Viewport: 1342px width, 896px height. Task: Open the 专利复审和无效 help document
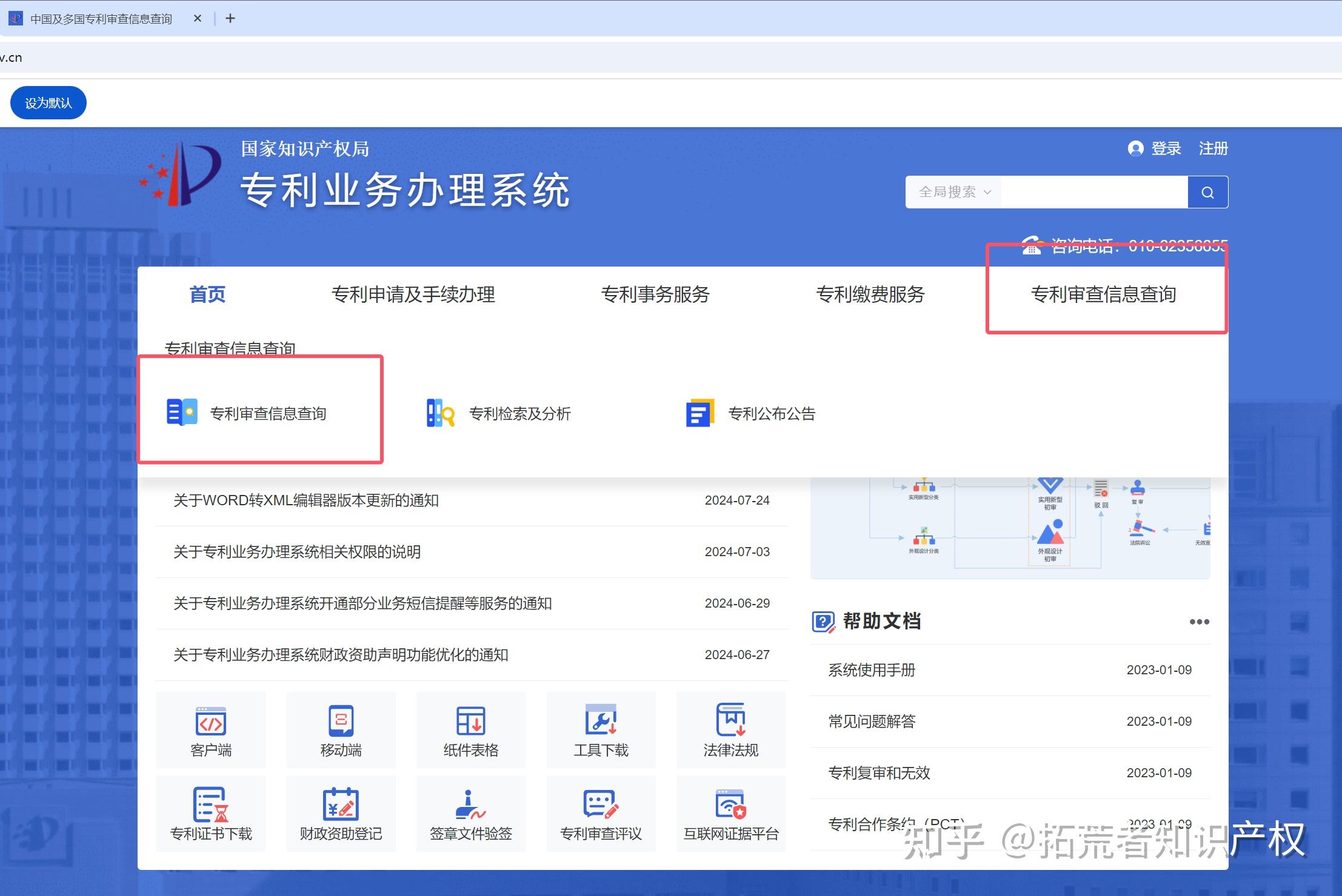click(x=879, y=773)
